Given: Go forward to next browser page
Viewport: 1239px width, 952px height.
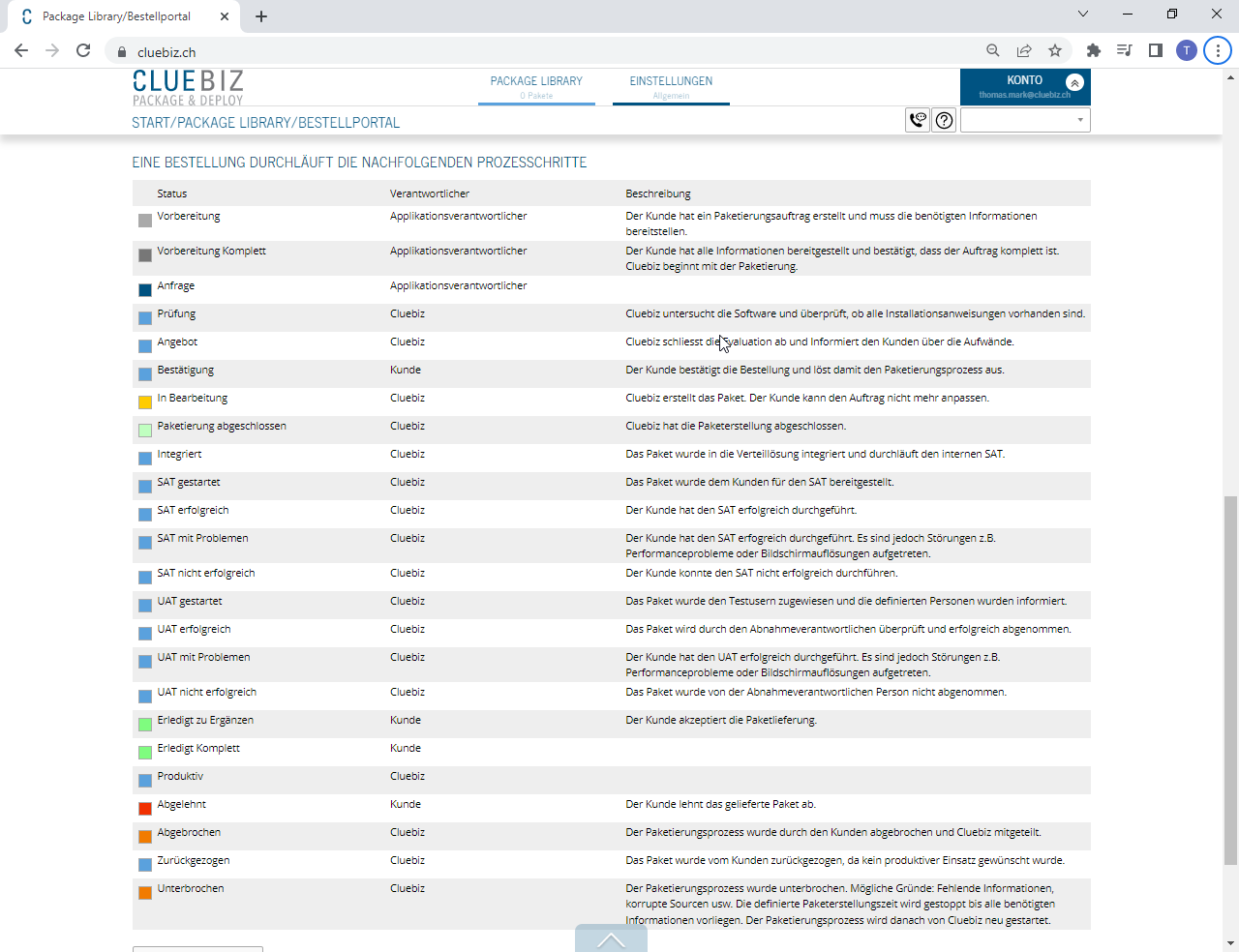Looking at the screenshot, I should point(52,50).
